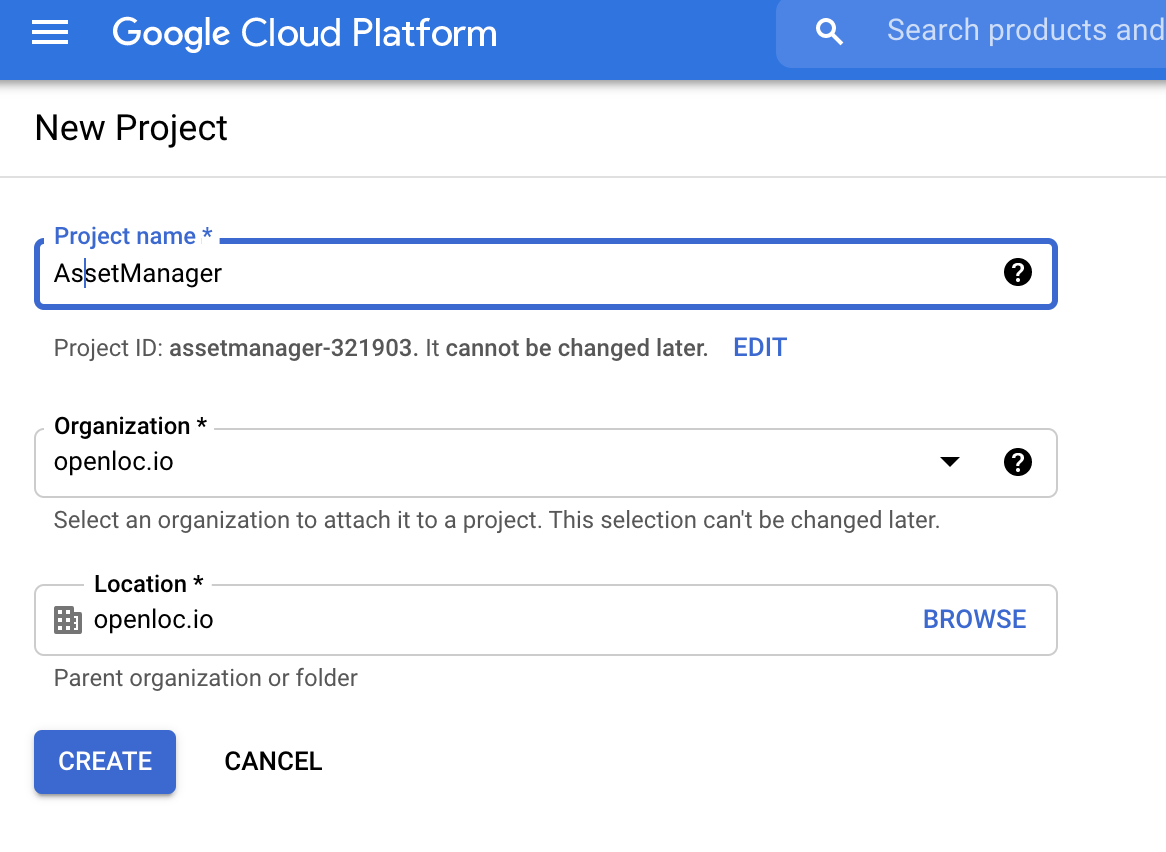Image resolution: width=1166 pixels, height=852 pixels.
Task: Click the search products bar
Action: coord(1020,30)
